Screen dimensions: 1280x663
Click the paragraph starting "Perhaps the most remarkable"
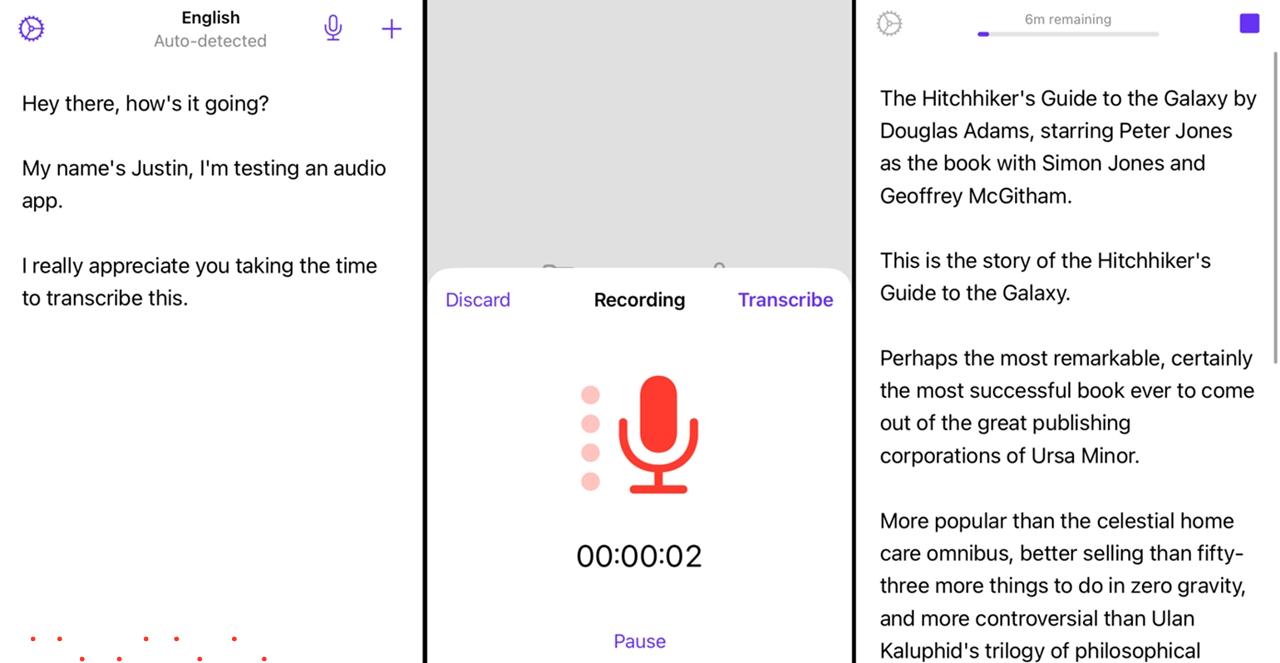pos(1067,407)
